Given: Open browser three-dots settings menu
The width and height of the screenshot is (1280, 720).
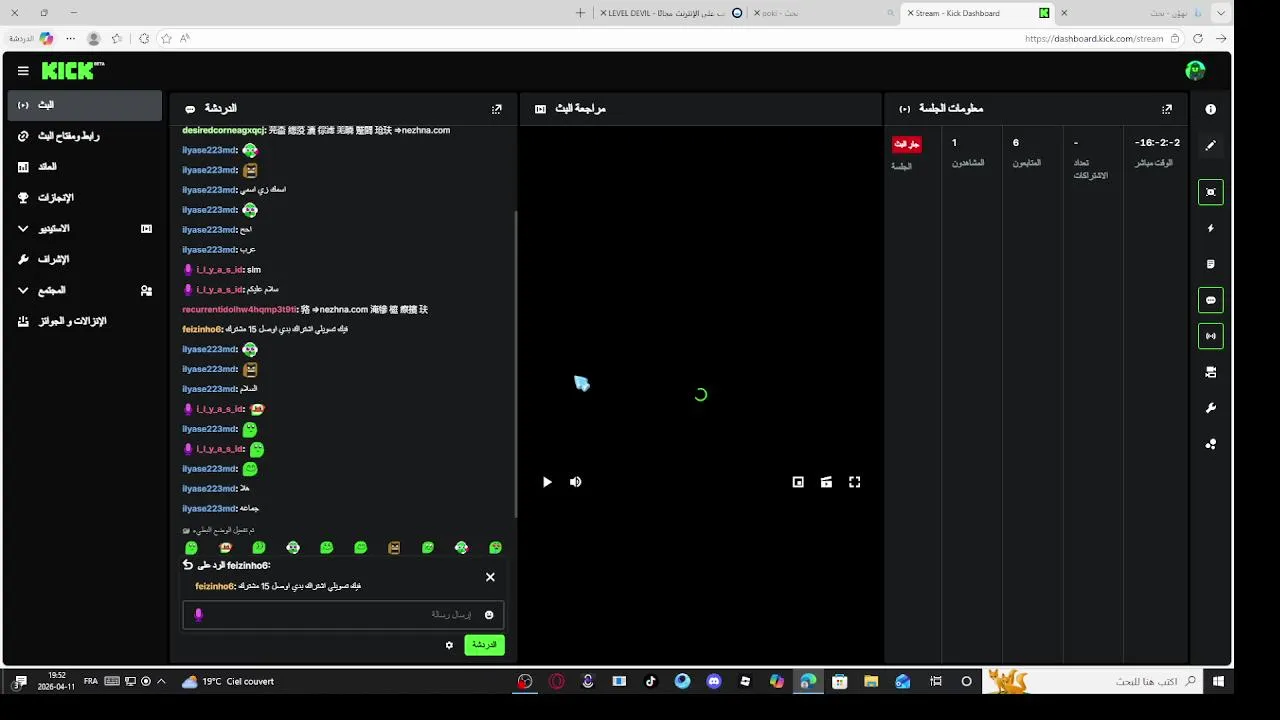Looking at the screenshot, I should (70, 38).
